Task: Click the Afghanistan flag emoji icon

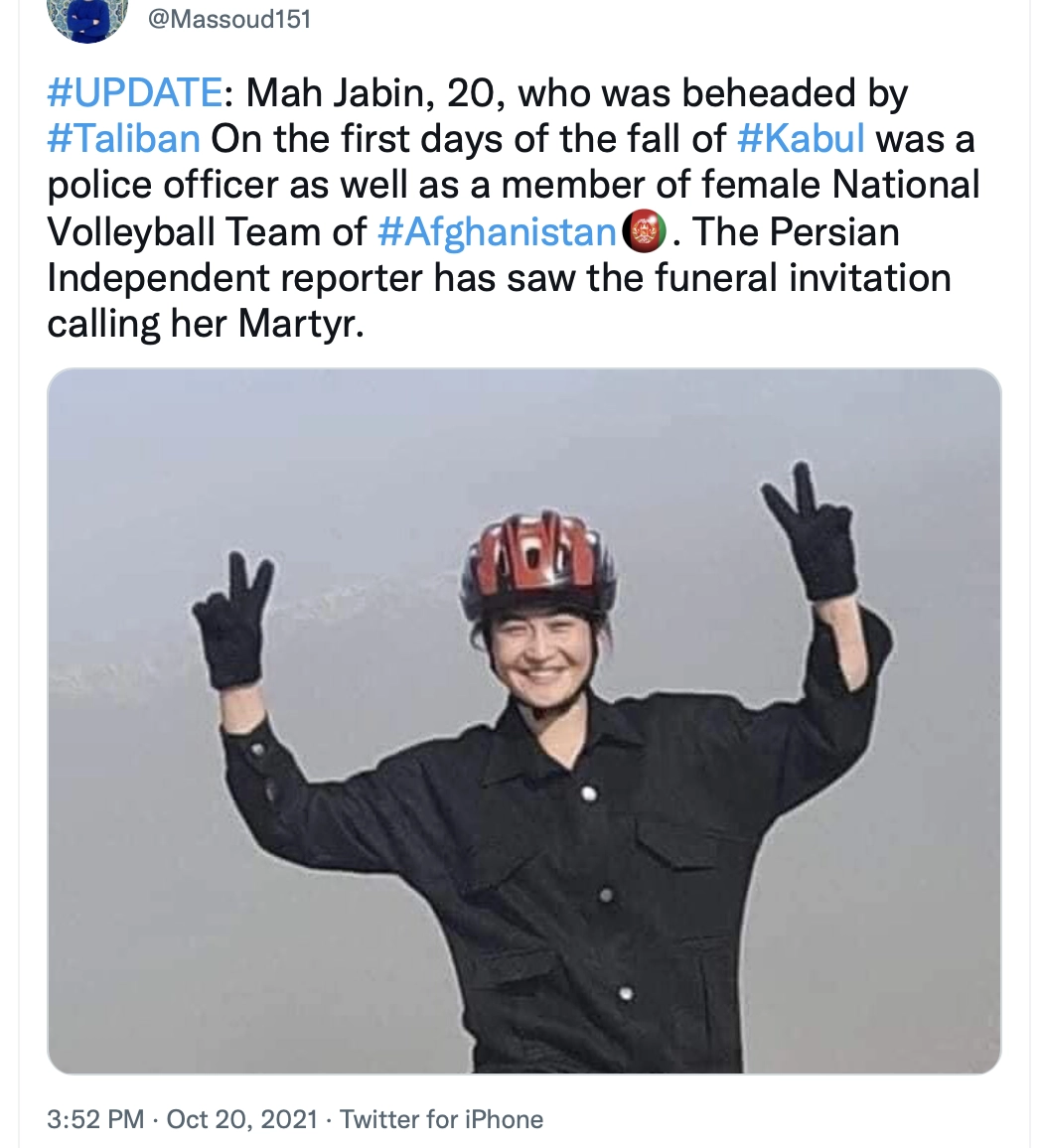Action: point(645,232)
